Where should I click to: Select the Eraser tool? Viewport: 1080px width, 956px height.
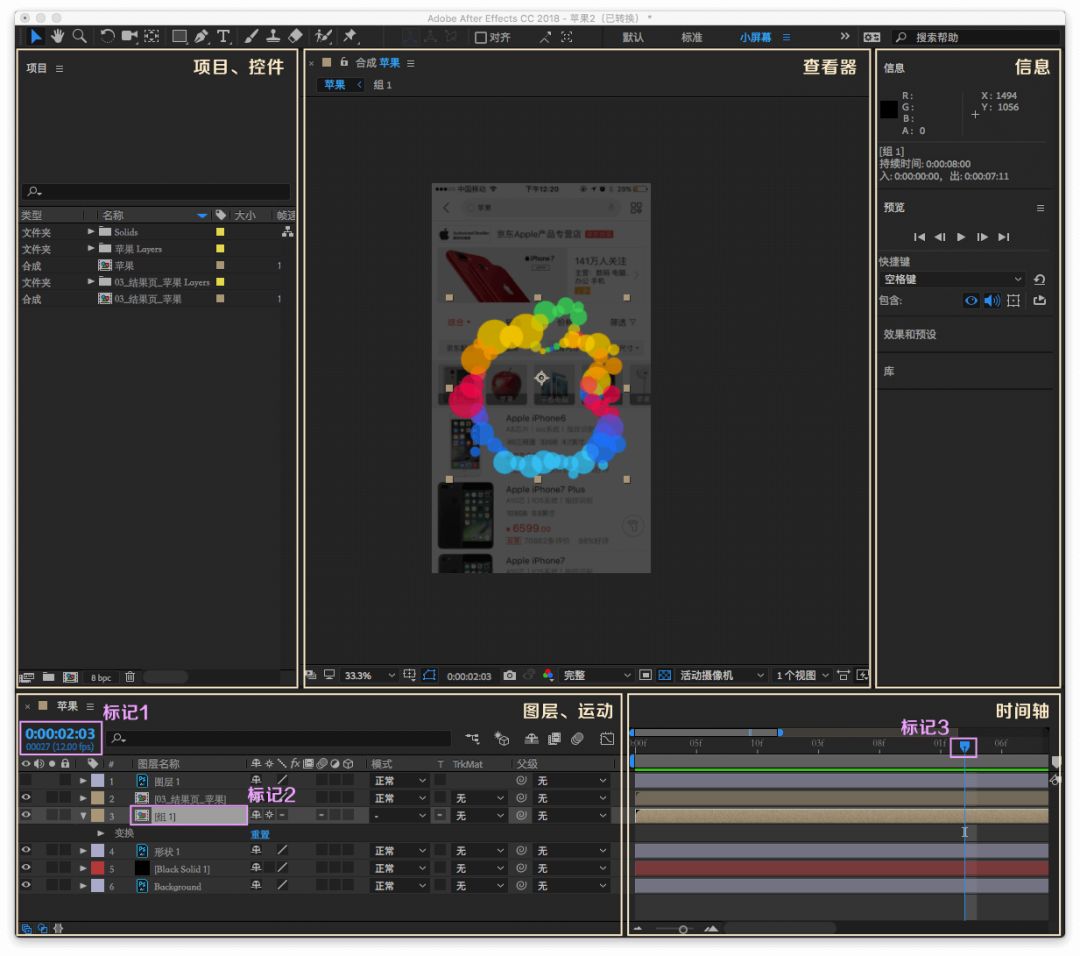tap(295, 37)
